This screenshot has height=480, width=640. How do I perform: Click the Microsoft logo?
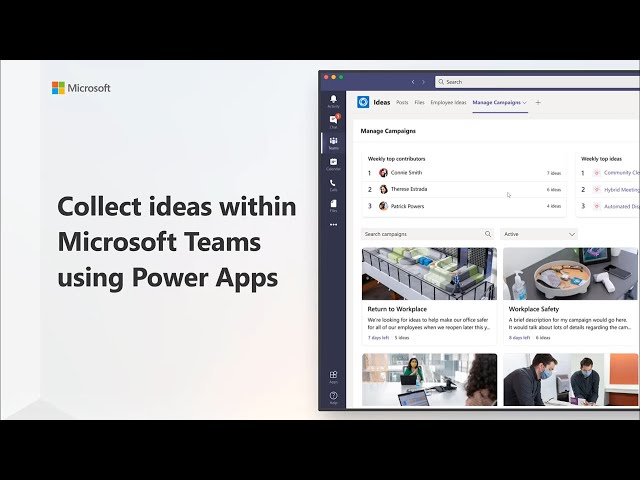[81, 88]
